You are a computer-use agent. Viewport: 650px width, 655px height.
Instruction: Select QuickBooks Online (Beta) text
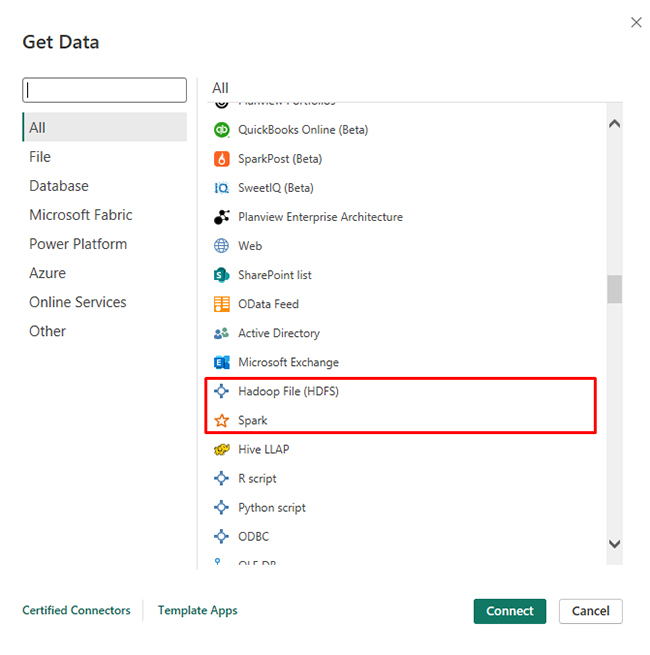click(303, 130)
